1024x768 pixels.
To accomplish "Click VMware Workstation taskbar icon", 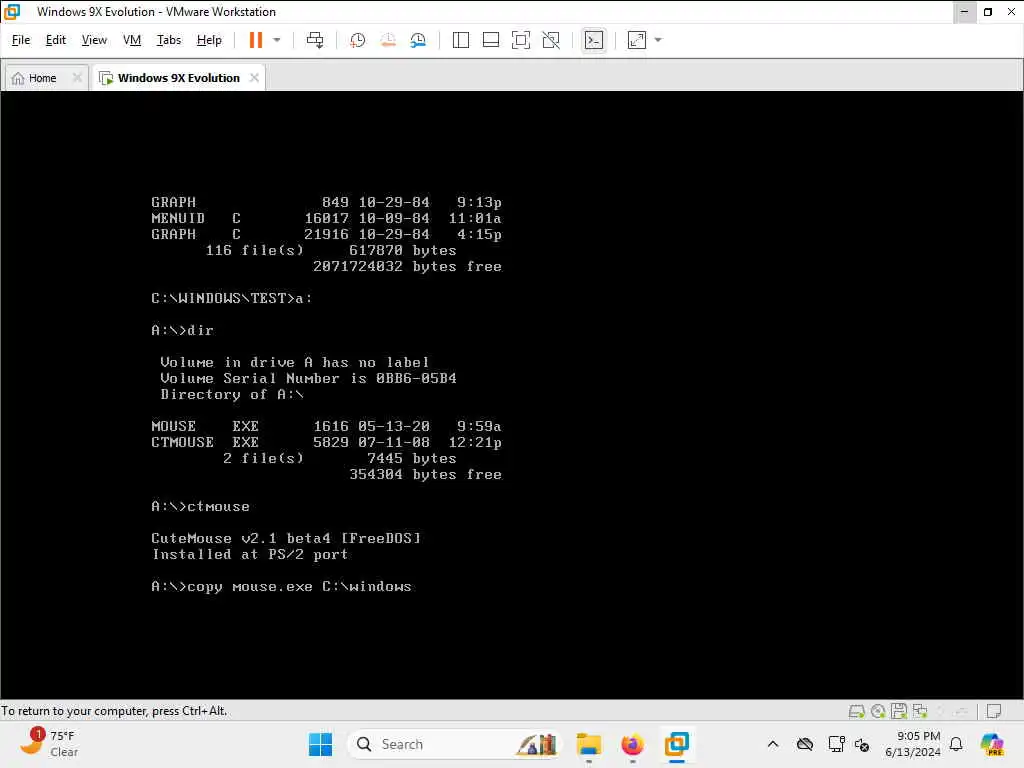I will [677, 744].
